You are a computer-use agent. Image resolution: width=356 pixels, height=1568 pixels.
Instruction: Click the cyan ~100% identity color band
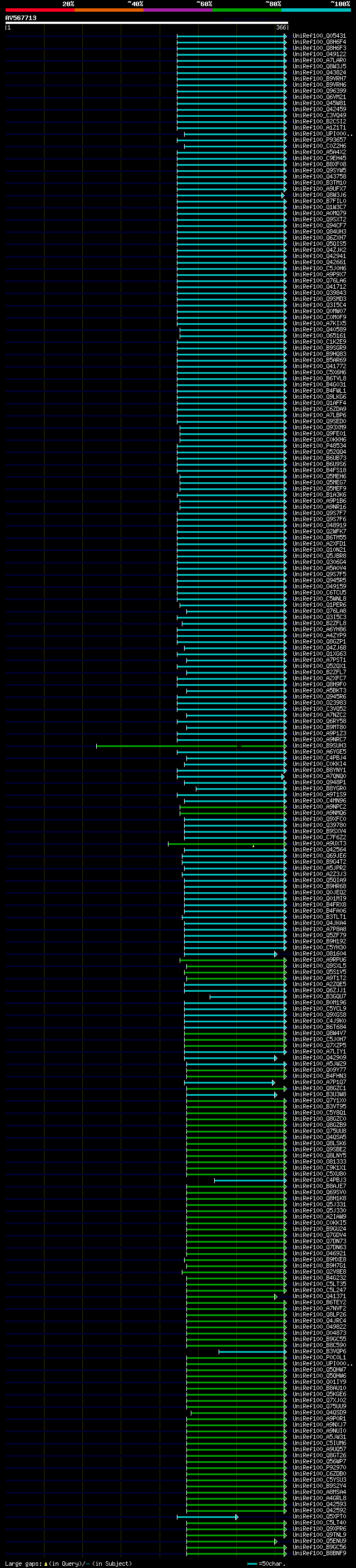click(x=317, y=11)
